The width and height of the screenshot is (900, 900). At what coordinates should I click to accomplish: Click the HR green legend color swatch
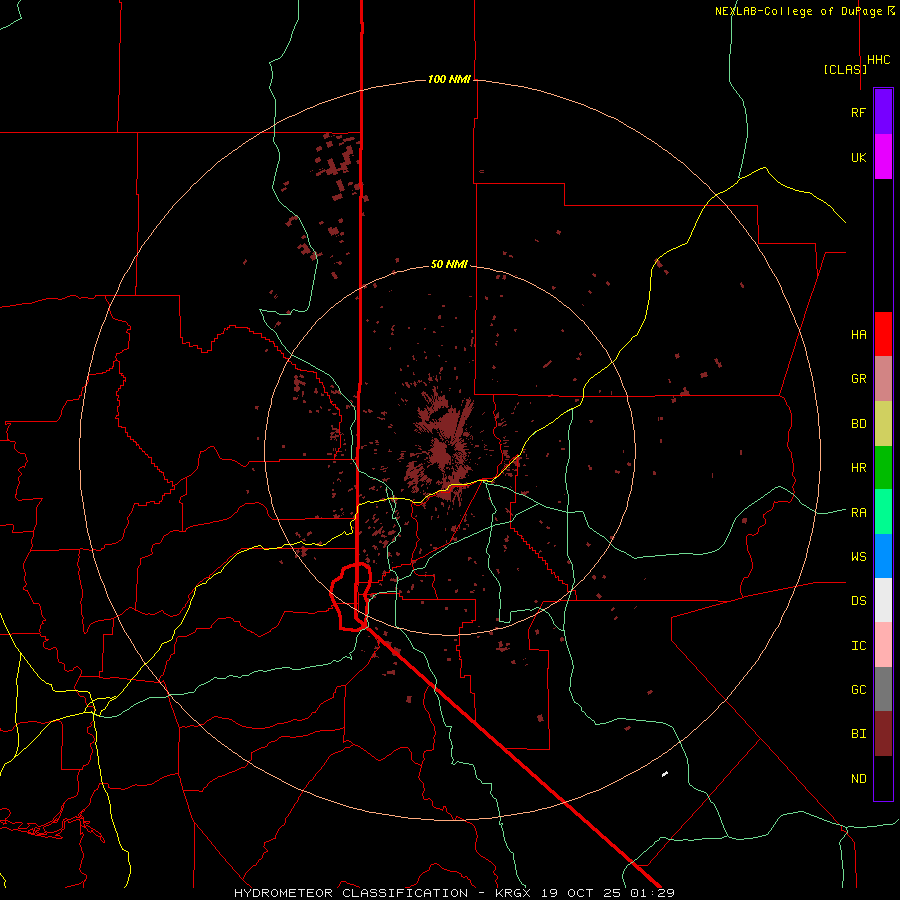pyautogui.click(x=883, y=467)
